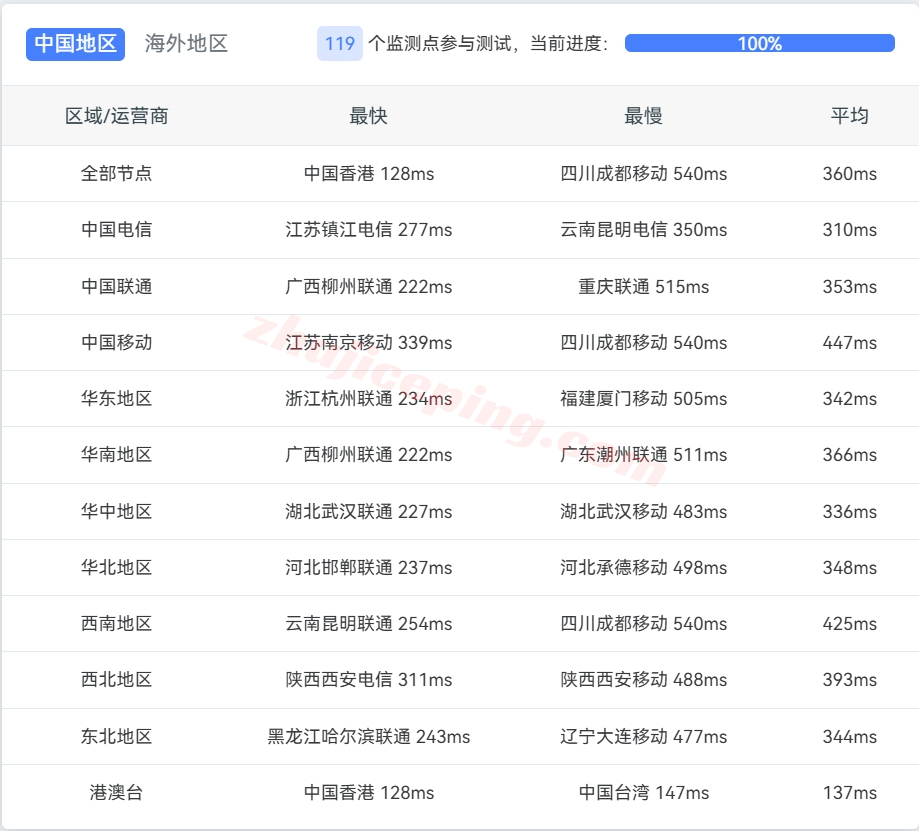Image resolution: width=919 pixels, height=831 pixels.
Task: Select the 华东地区 row label
Action: (x=117, y=399)
